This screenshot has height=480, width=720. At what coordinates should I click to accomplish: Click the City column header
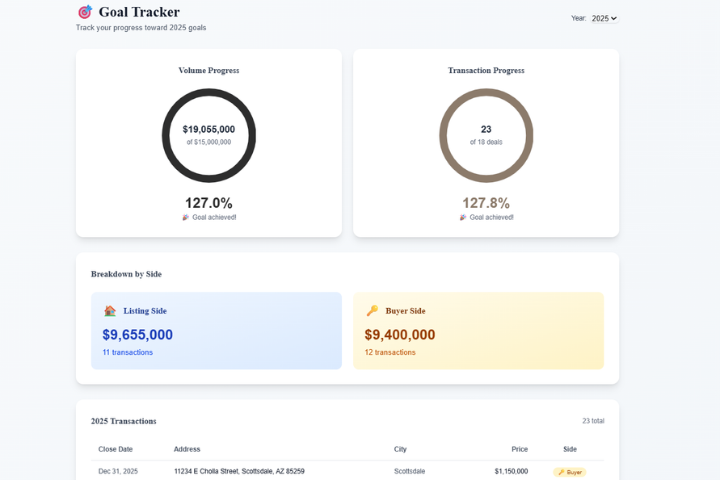(400, 449)
